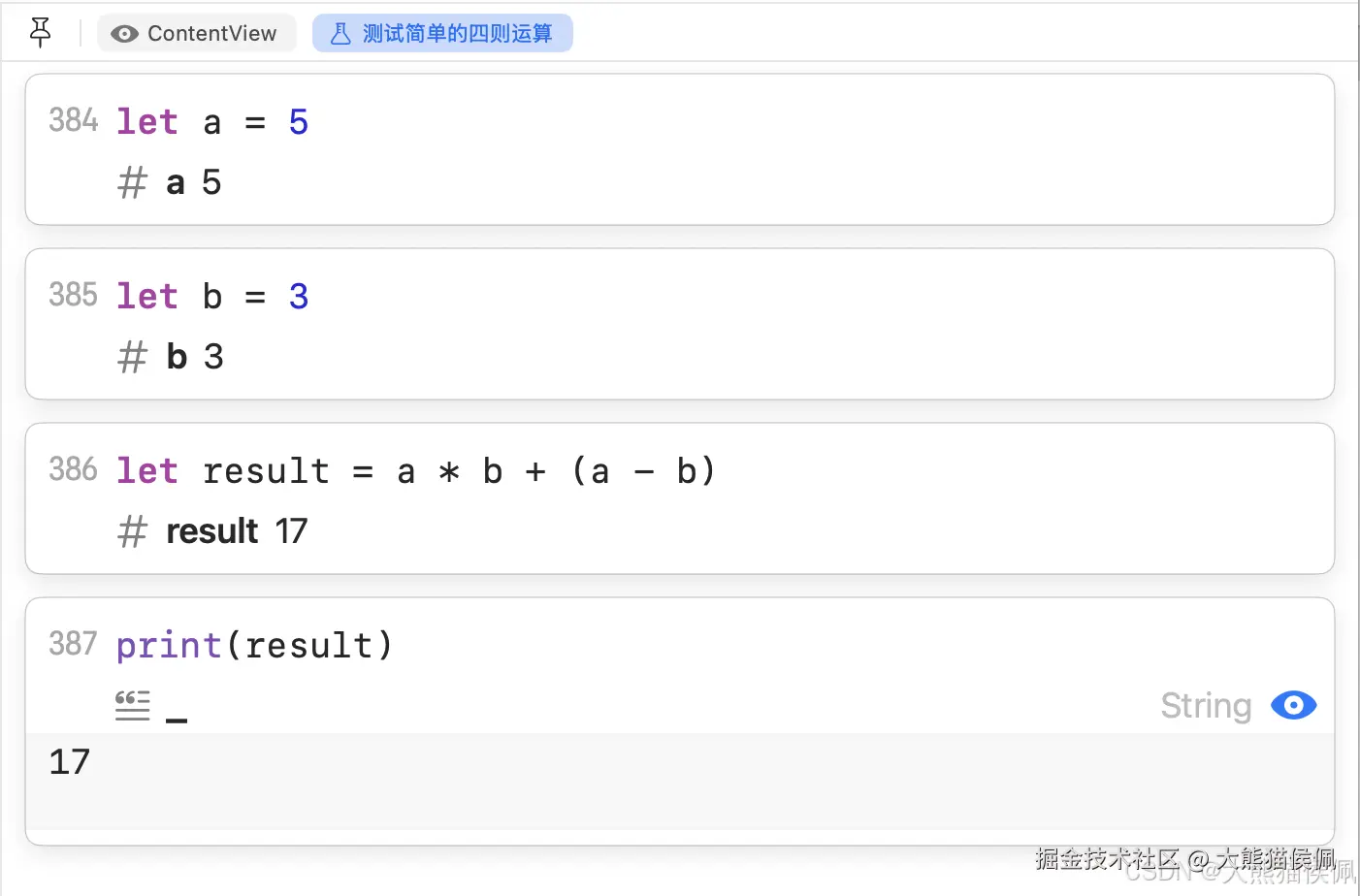This screenshot has width=1360, height=896.
Task: Toggle the blue eye visibility next to String
Action: (x=1293, y=705)
